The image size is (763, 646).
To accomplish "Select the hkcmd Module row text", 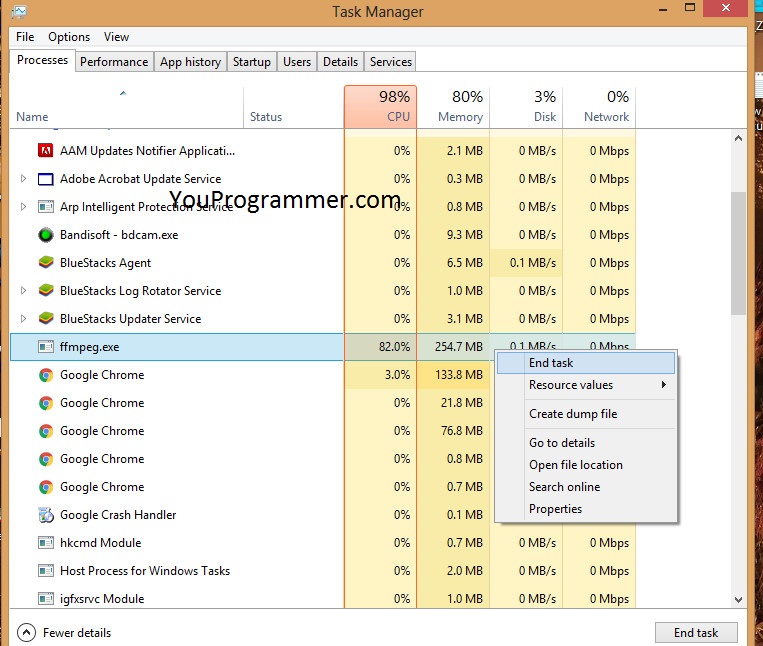I will (x=101, y=543).
